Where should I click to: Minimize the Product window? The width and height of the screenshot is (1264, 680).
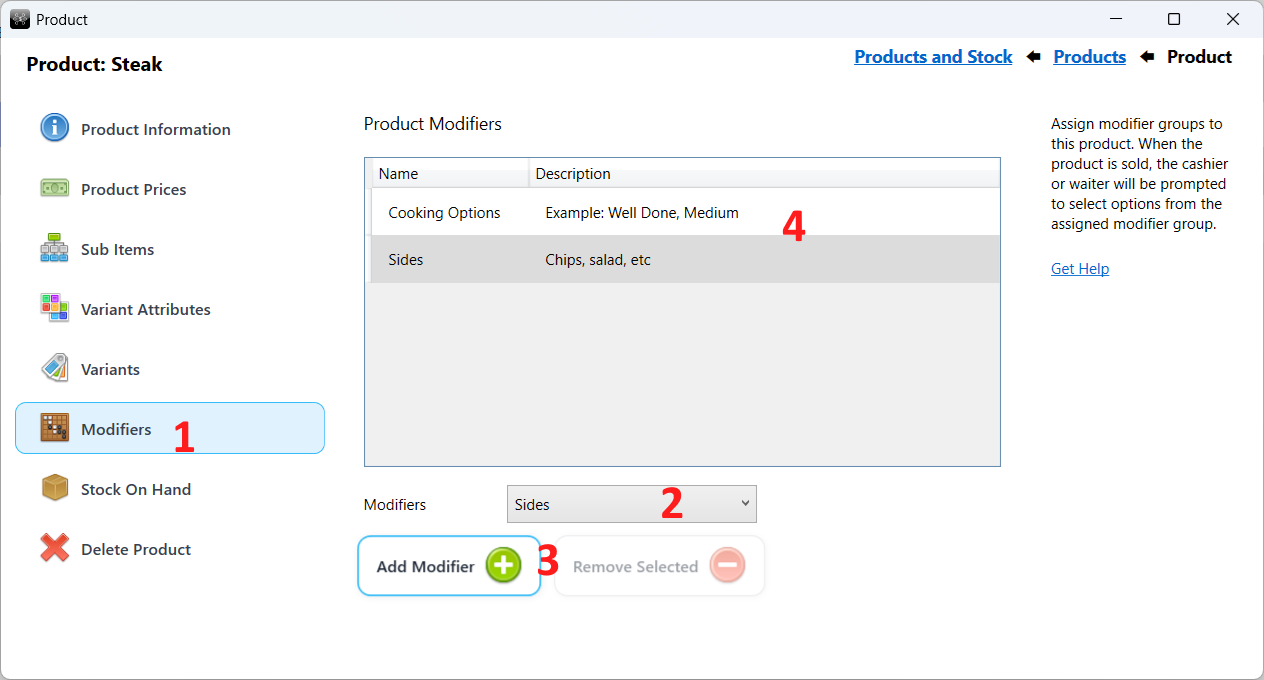pyautogui.click(x=1116, y=19)
